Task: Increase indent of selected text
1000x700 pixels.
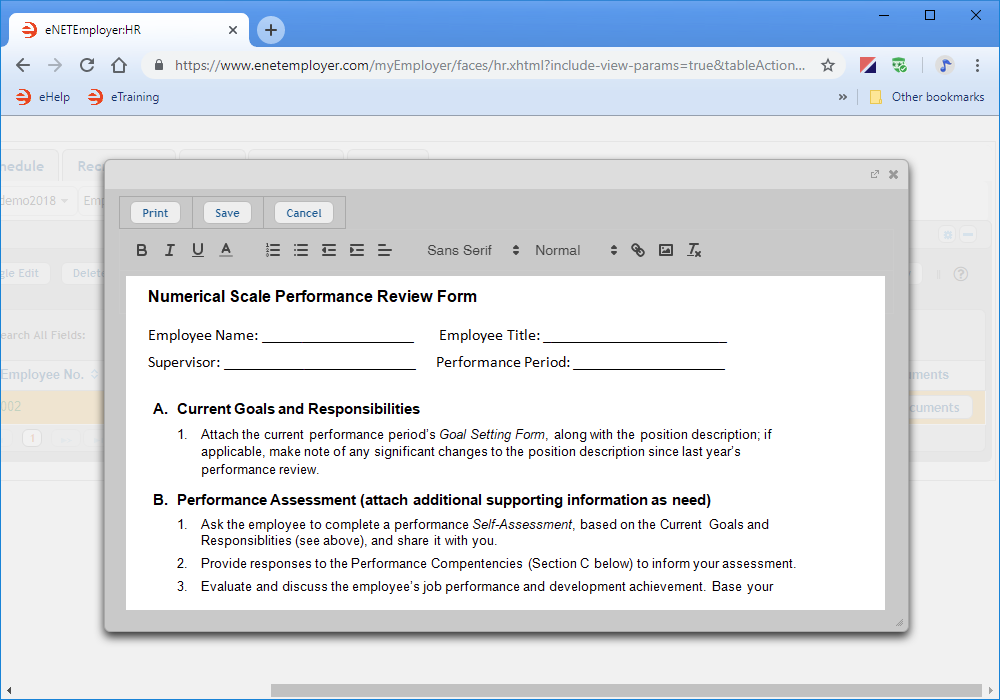Action: 357,250
